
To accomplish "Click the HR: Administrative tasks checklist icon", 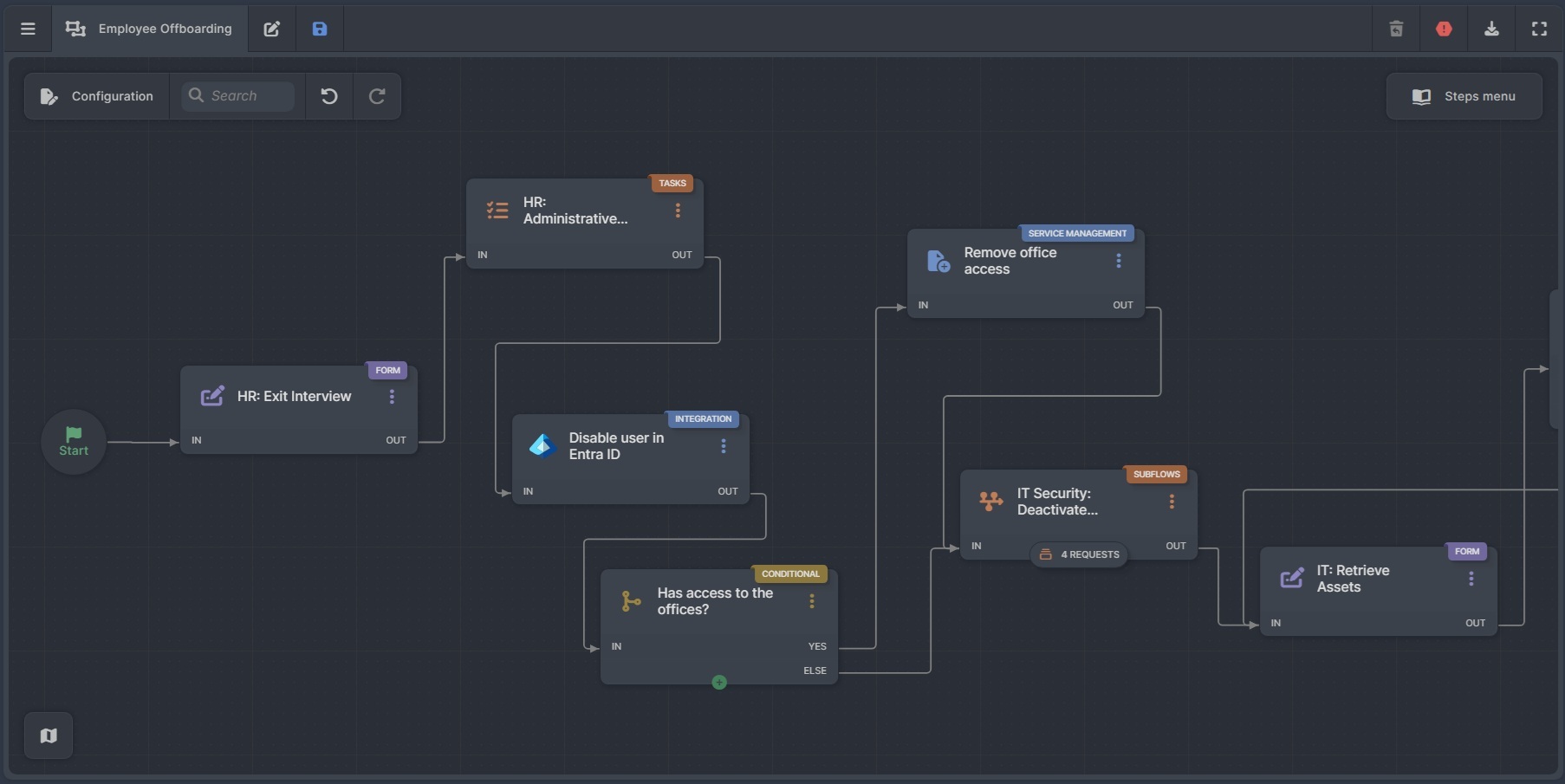I will (497, 210).
